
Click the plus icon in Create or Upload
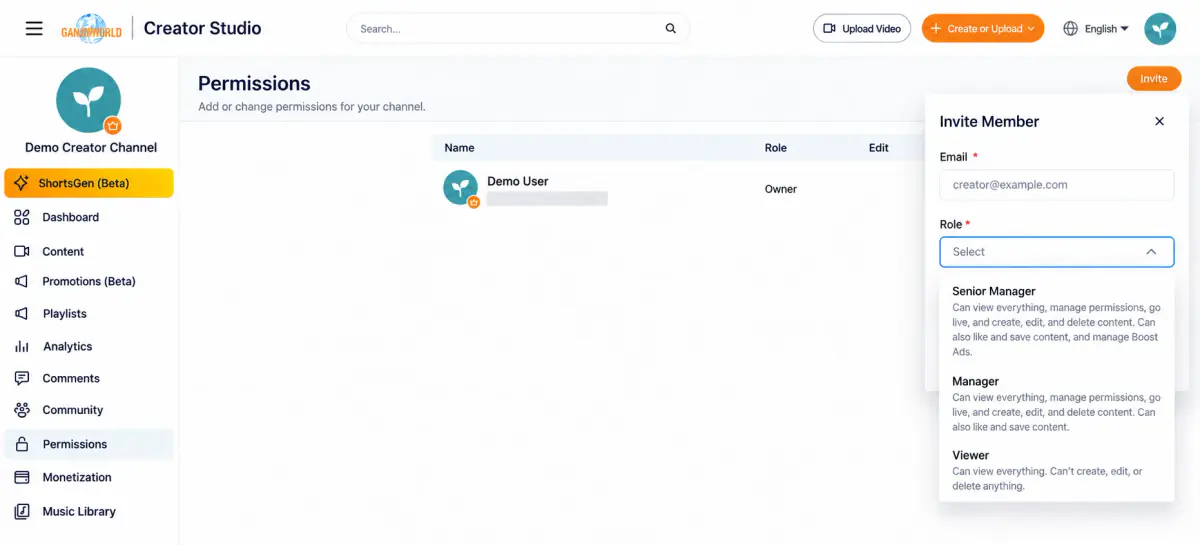[936, 29]
